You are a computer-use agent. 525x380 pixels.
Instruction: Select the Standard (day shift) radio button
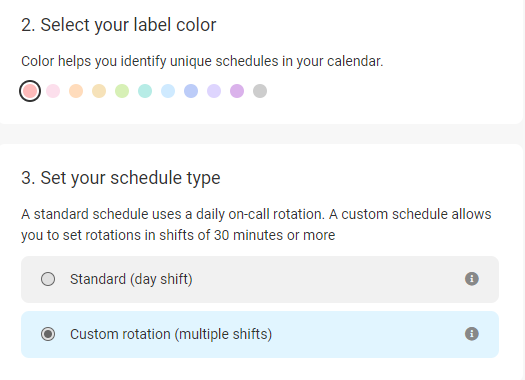48,279
